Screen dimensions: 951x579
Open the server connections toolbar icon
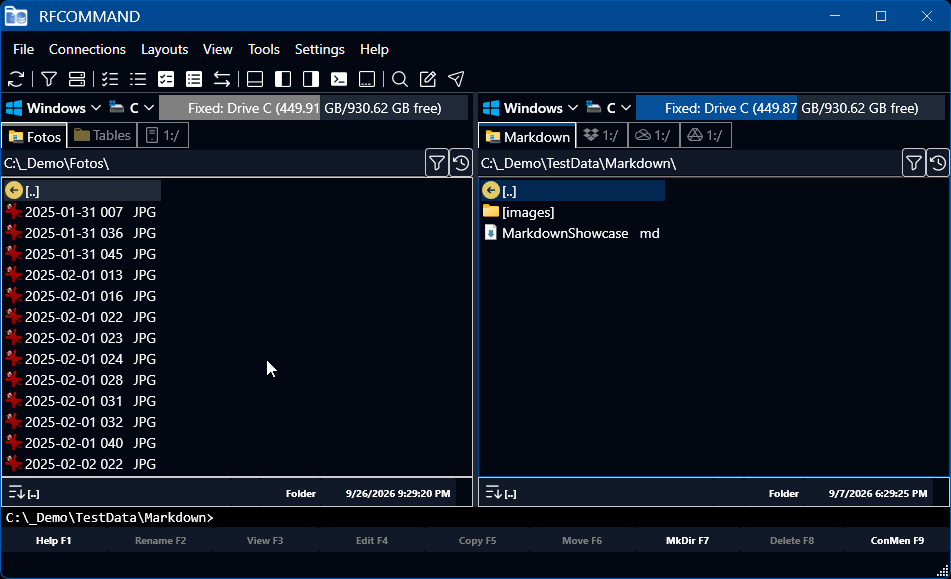(77, 79)
